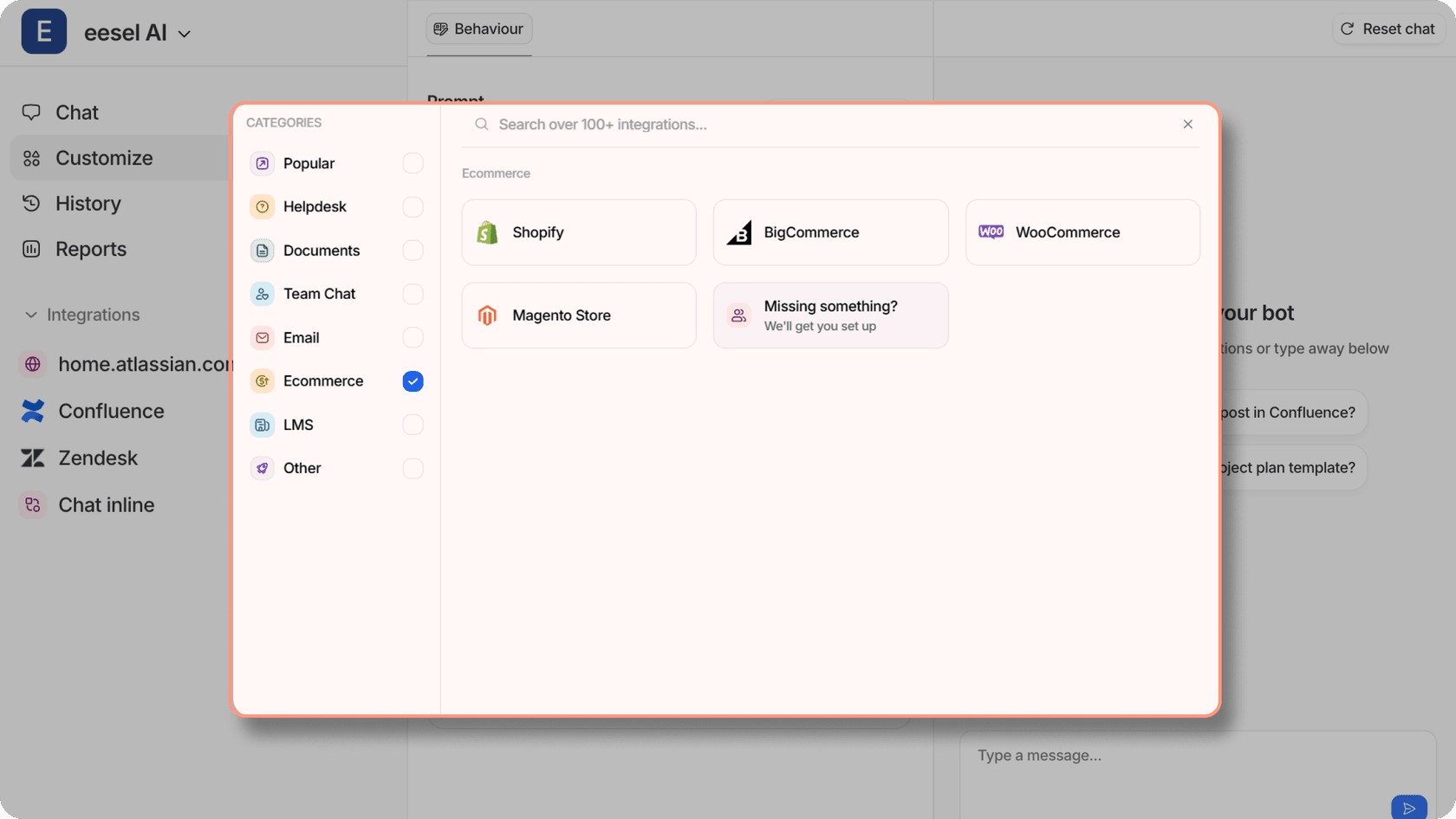Screen dimensions: 1456x819
Task: Select the Ecommerce category label
Action: (x=323, y=380)
